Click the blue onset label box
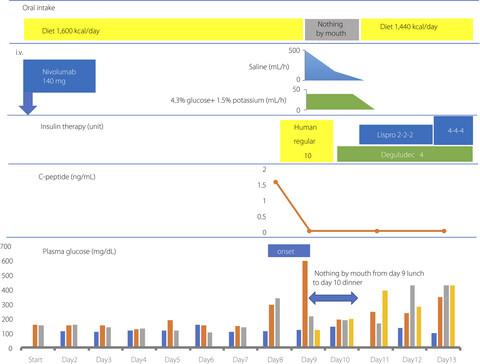Viewport: 480px width, 364px height. (289, 251)
